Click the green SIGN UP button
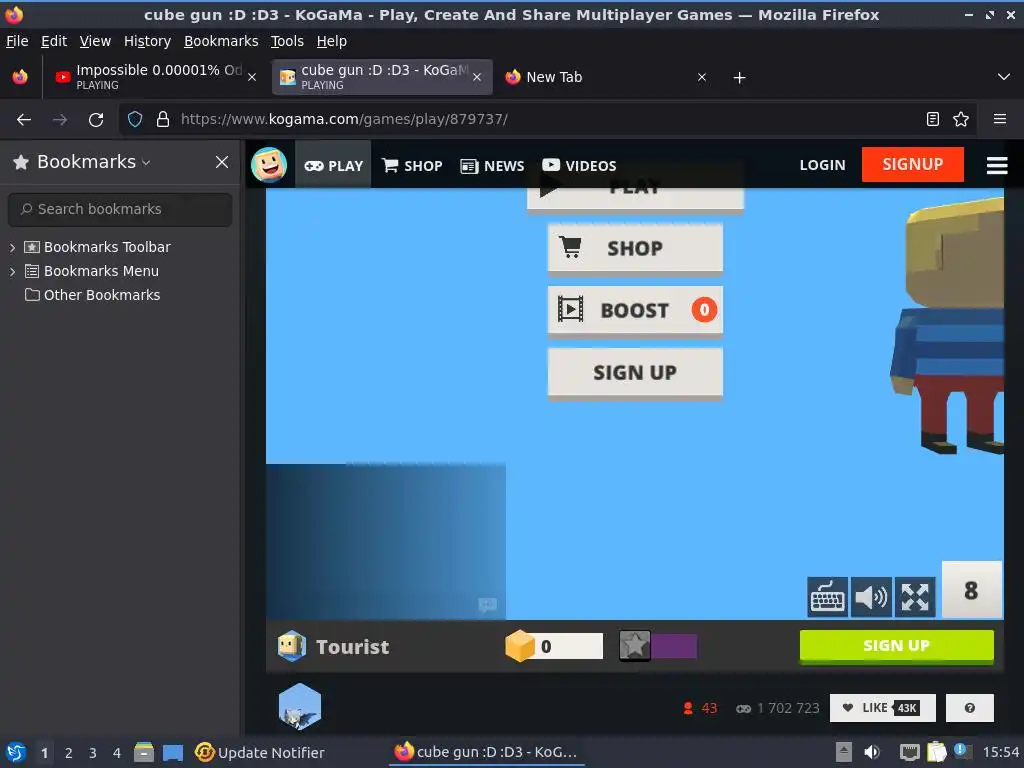This screenshot has width=1024, height=768. point(897,646)
